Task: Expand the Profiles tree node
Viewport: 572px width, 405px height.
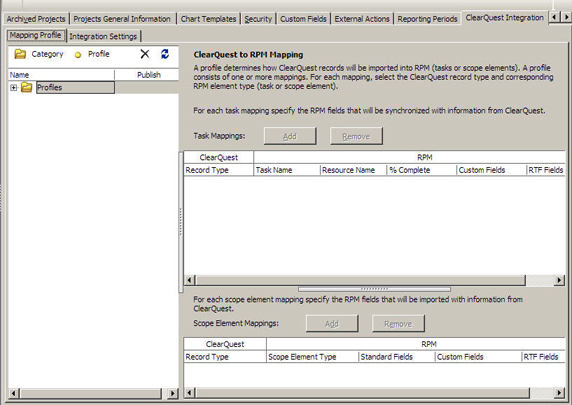Action: [13, 88]
